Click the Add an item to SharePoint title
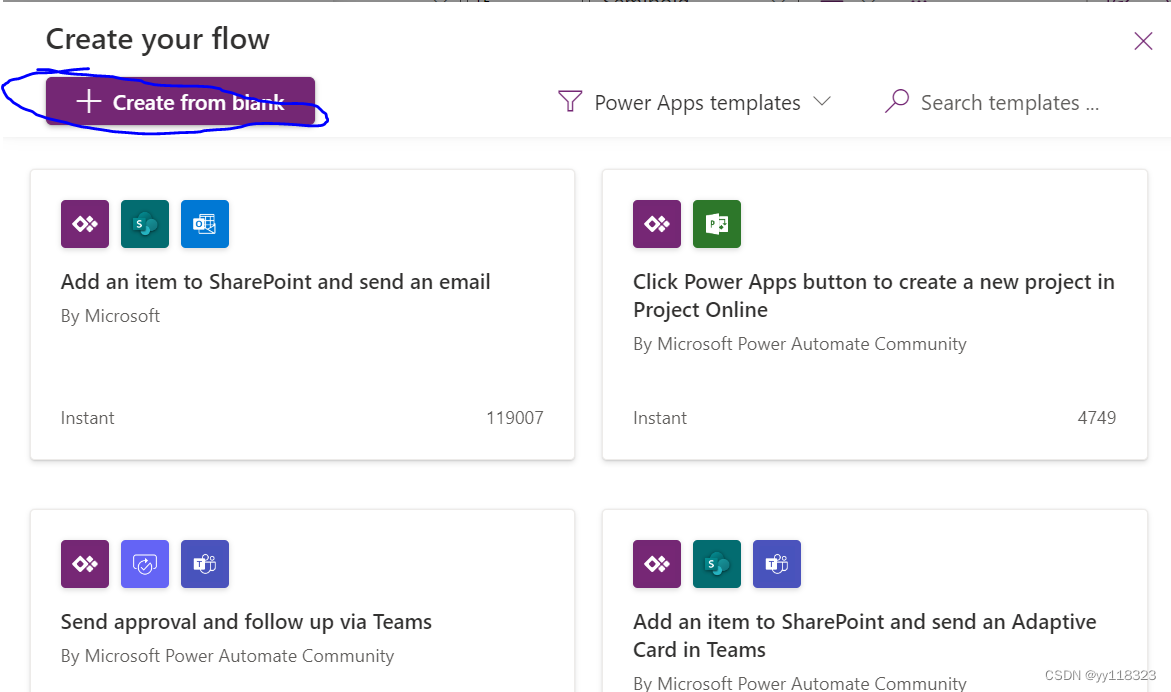The width and height of the screenshot is (1171, 692). tap(275, 281)
